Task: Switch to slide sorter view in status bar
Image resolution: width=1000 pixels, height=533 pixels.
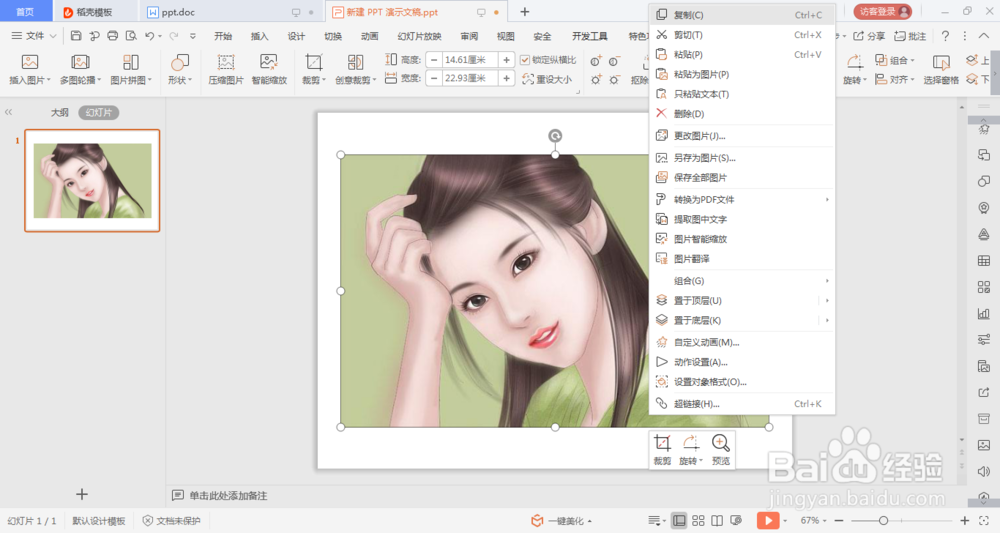Action: tap(698, 521)
